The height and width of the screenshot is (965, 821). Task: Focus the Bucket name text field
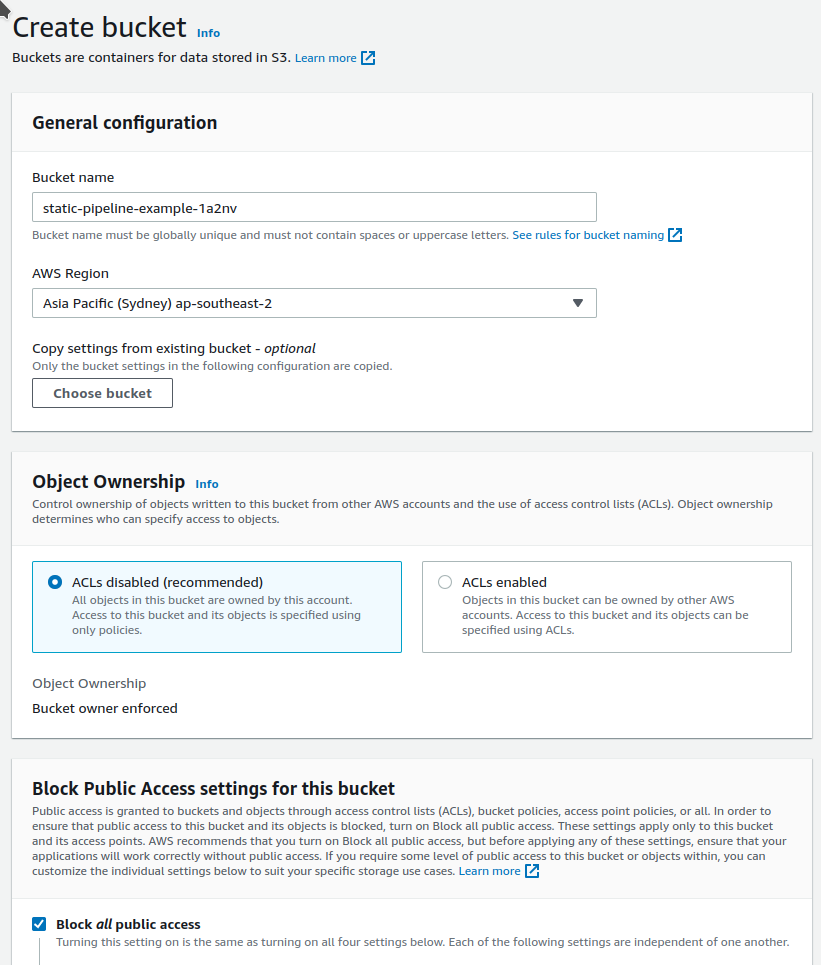pos(314,207)
